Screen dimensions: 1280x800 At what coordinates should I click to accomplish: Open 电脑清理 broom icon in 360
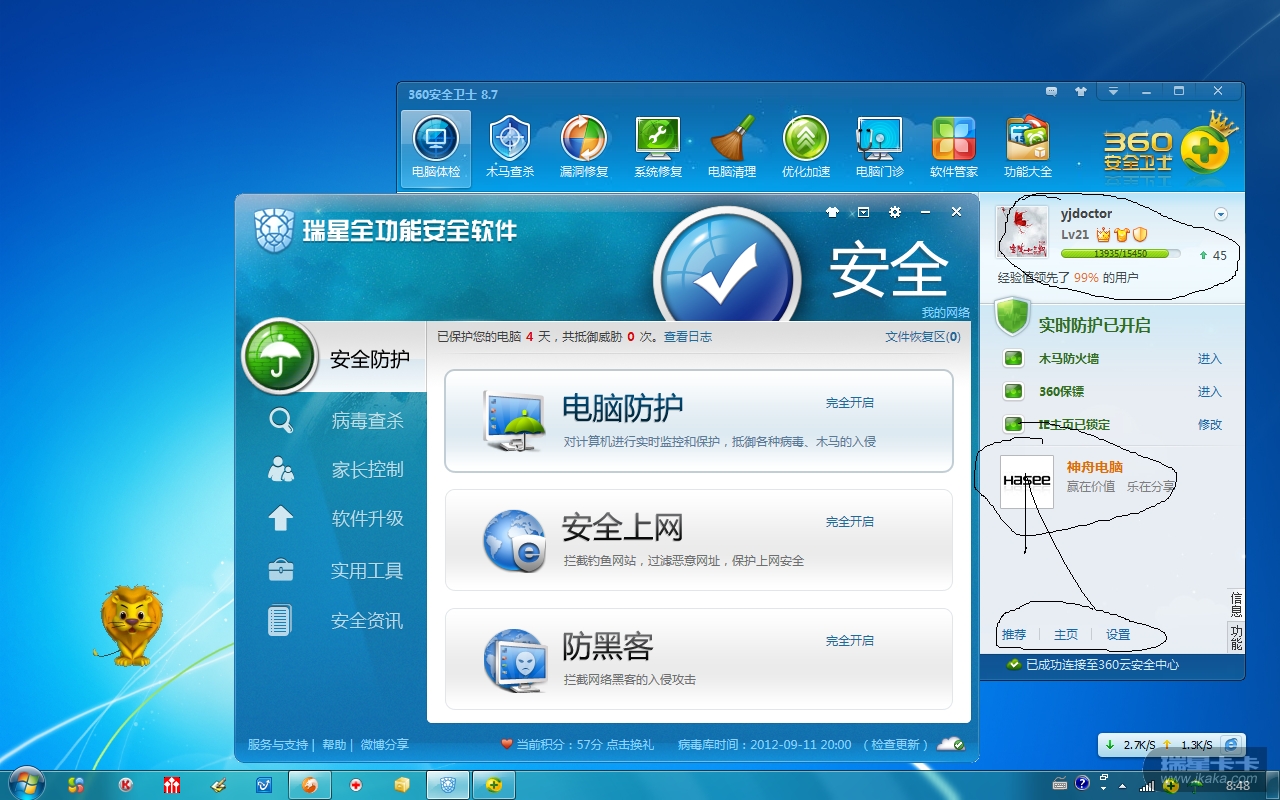[732, 148]
